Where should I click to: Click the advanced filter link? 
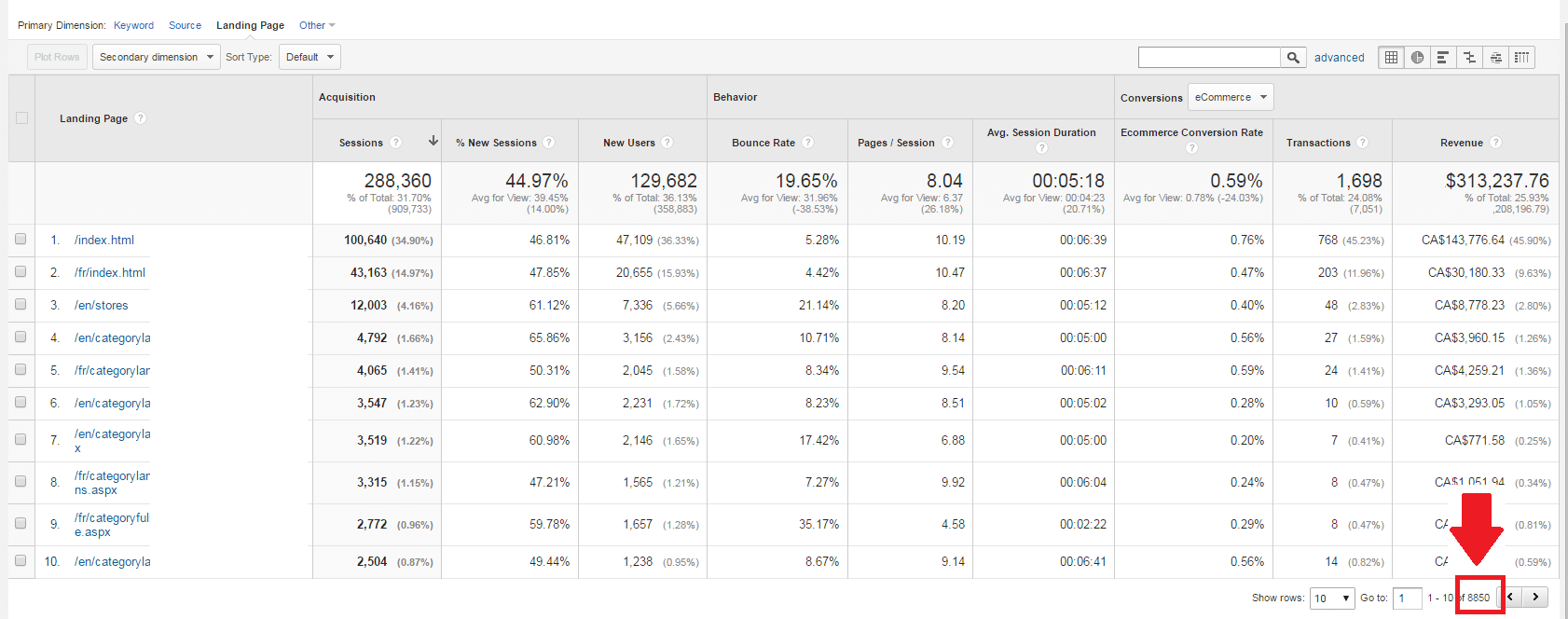(1340, 58)
